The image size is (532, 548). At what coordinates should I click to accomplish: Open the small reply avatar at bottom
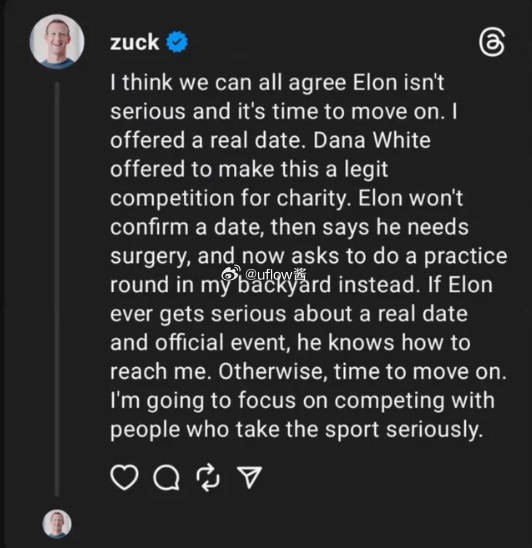(57, 524)
